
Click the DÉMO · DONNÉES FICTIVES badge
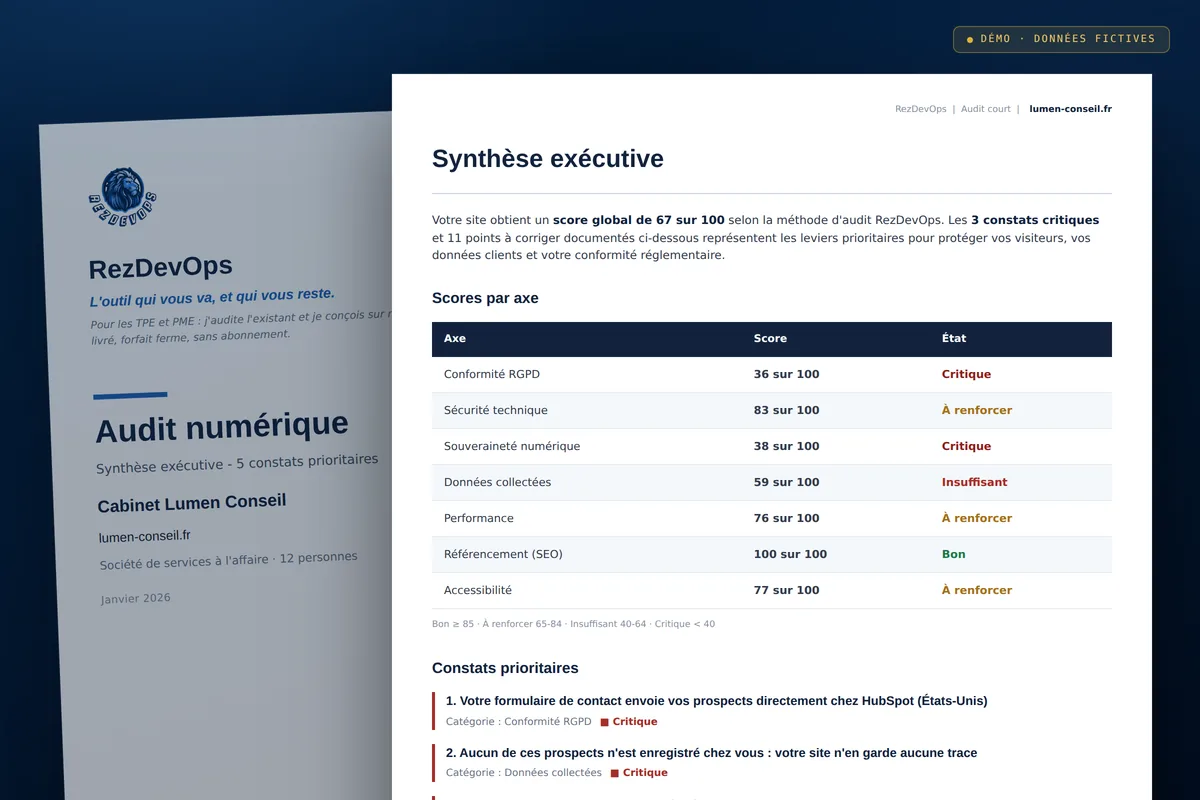pos(1061,39)
